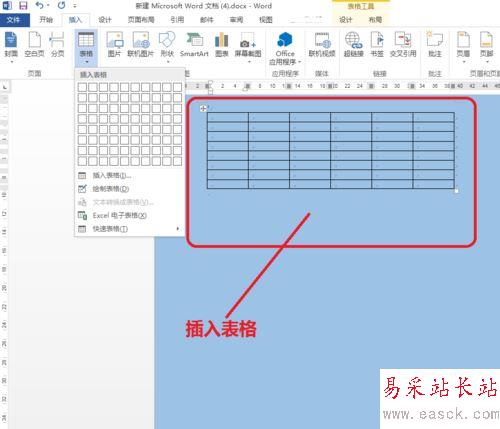Expand the 快速表格 submenu arrow
The image size is (500, 429).
[178, 229]
